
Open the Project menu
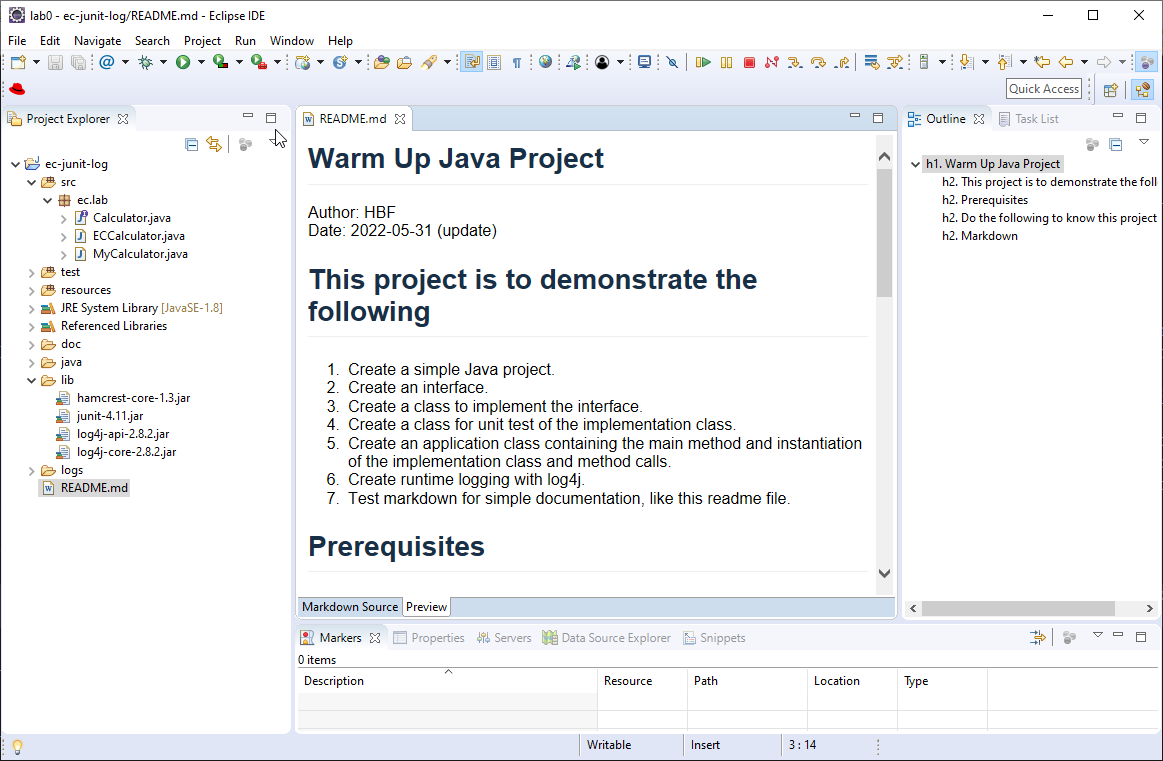coord(202,41)
